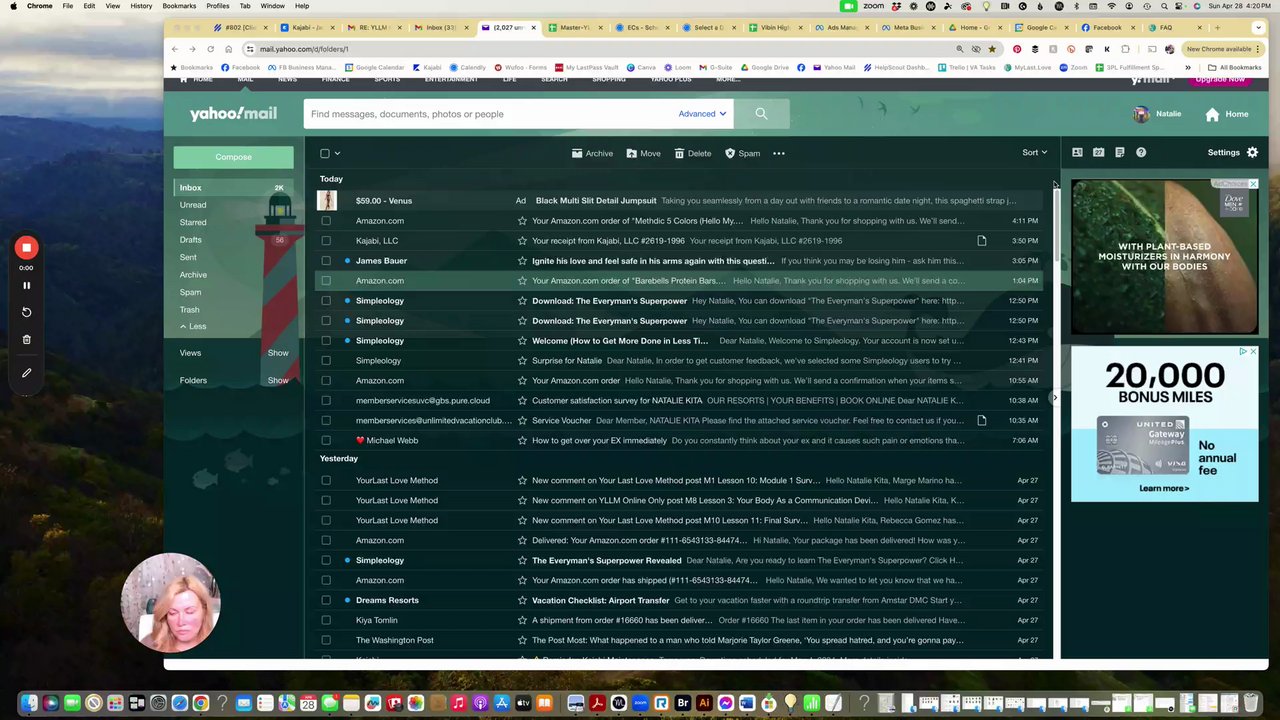
Task: Go to Yahoo Home via house icon
Action: pos(1212,114)
